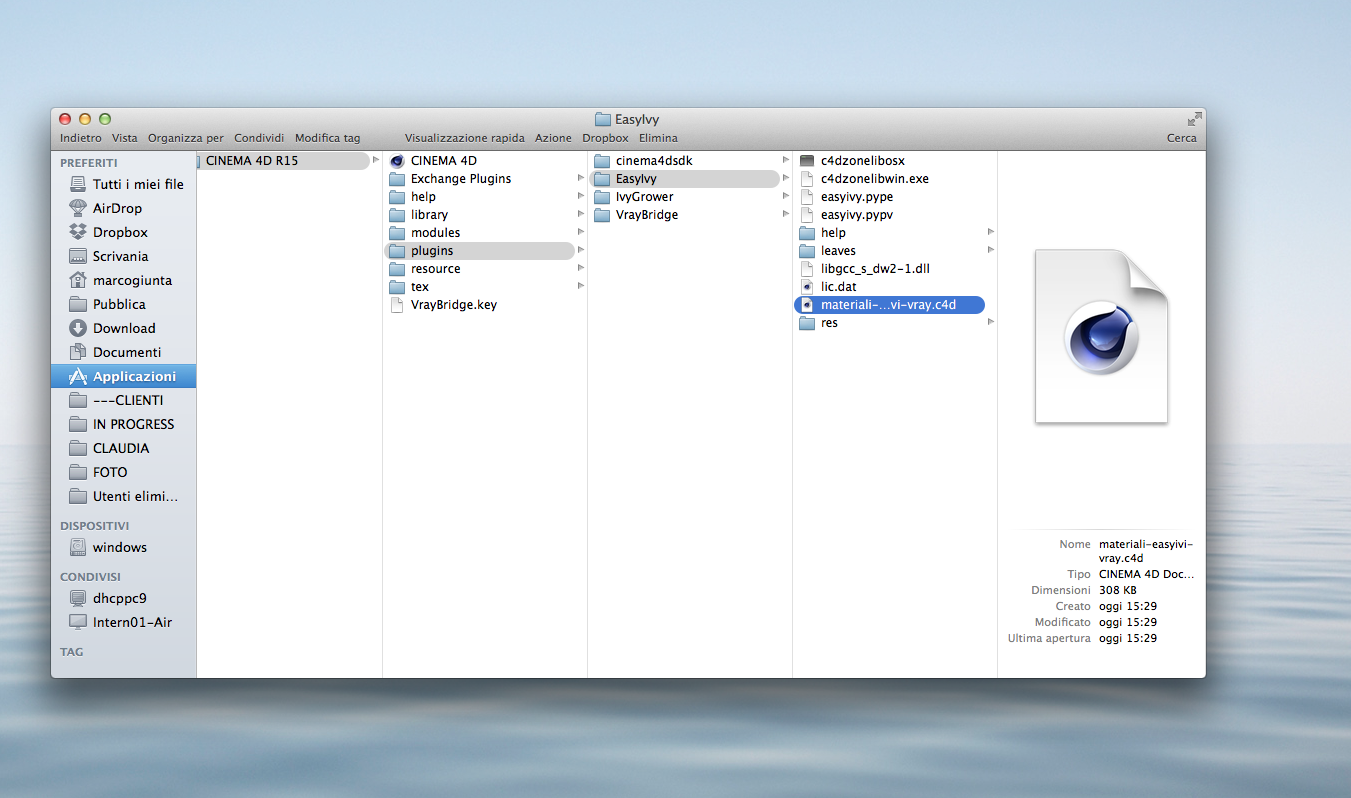Viewport: 1351px width, 798px height.
Task: Expand the IvyGrower folder arrow
Action: [x=786, y=197]
